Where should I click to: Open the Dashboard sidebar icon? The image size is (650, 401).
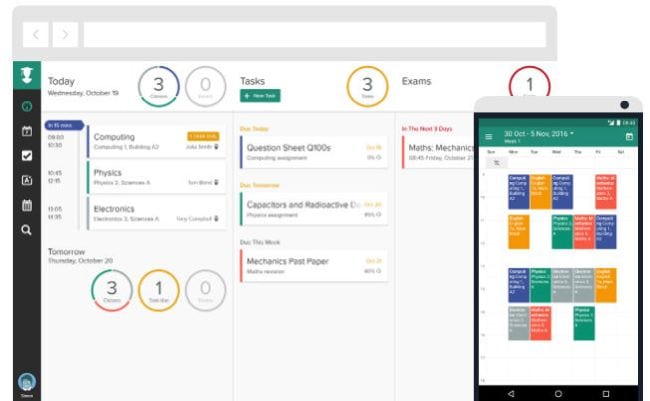click(26, 106)
